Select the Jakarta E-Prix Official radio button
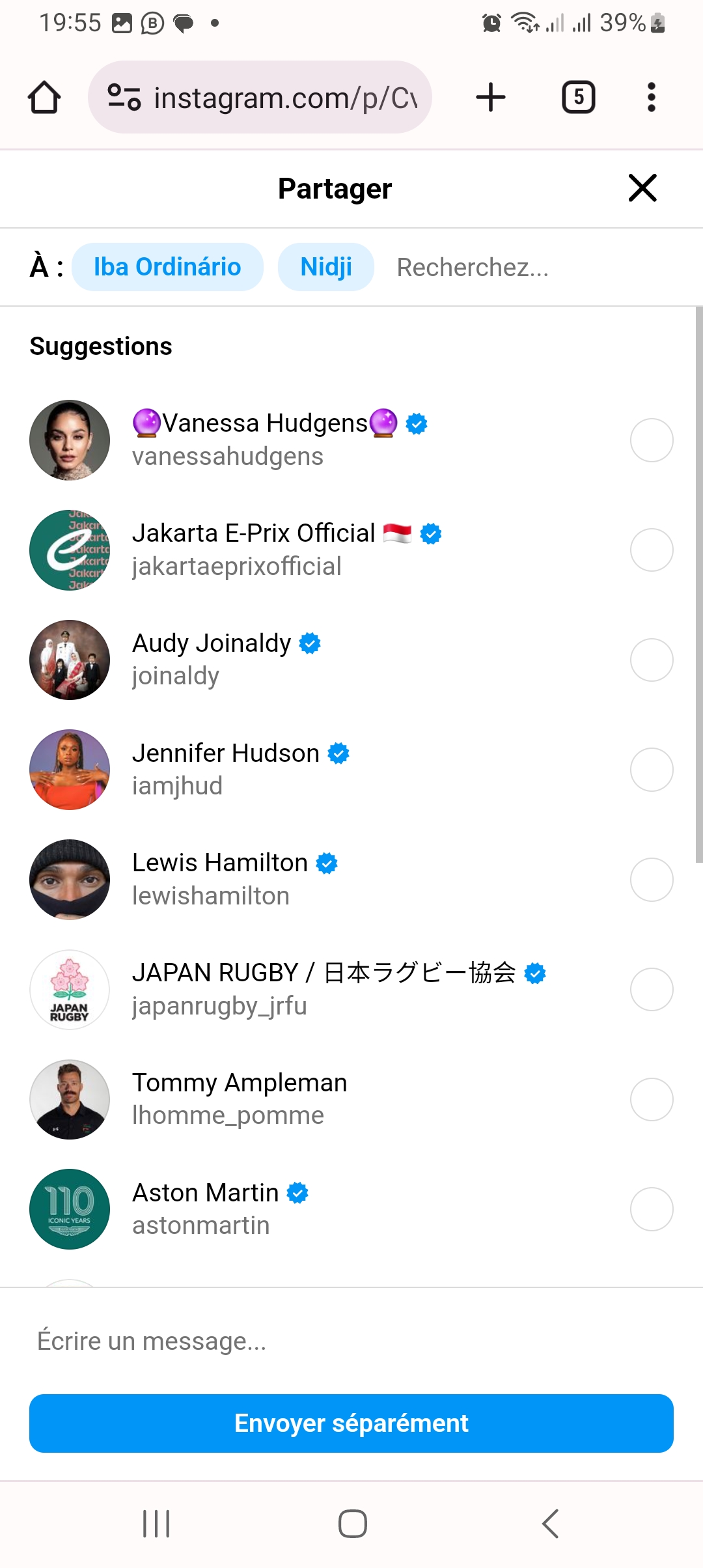 point(652,550)
